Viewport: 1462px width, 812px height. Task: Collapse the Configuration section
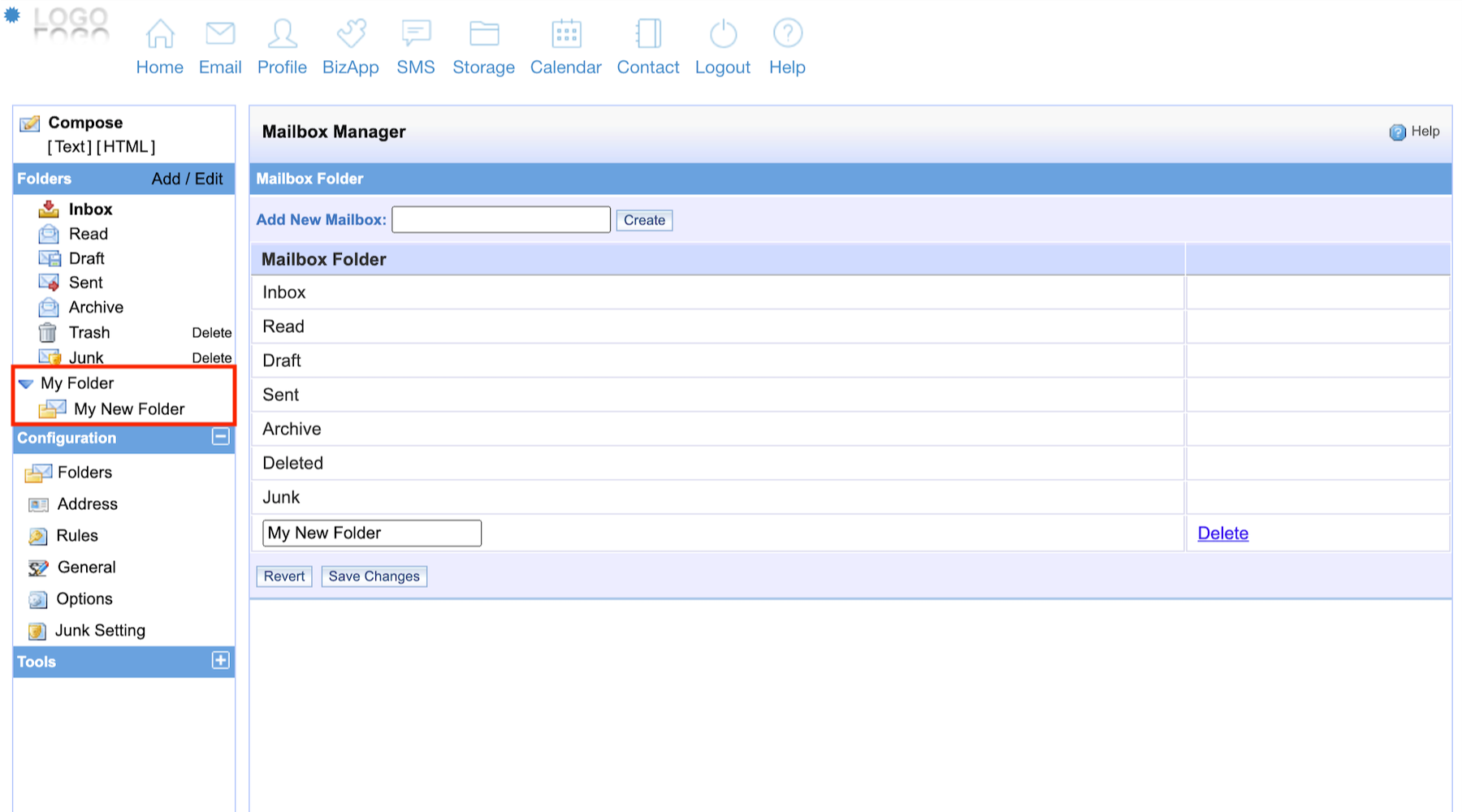[220, 437]
